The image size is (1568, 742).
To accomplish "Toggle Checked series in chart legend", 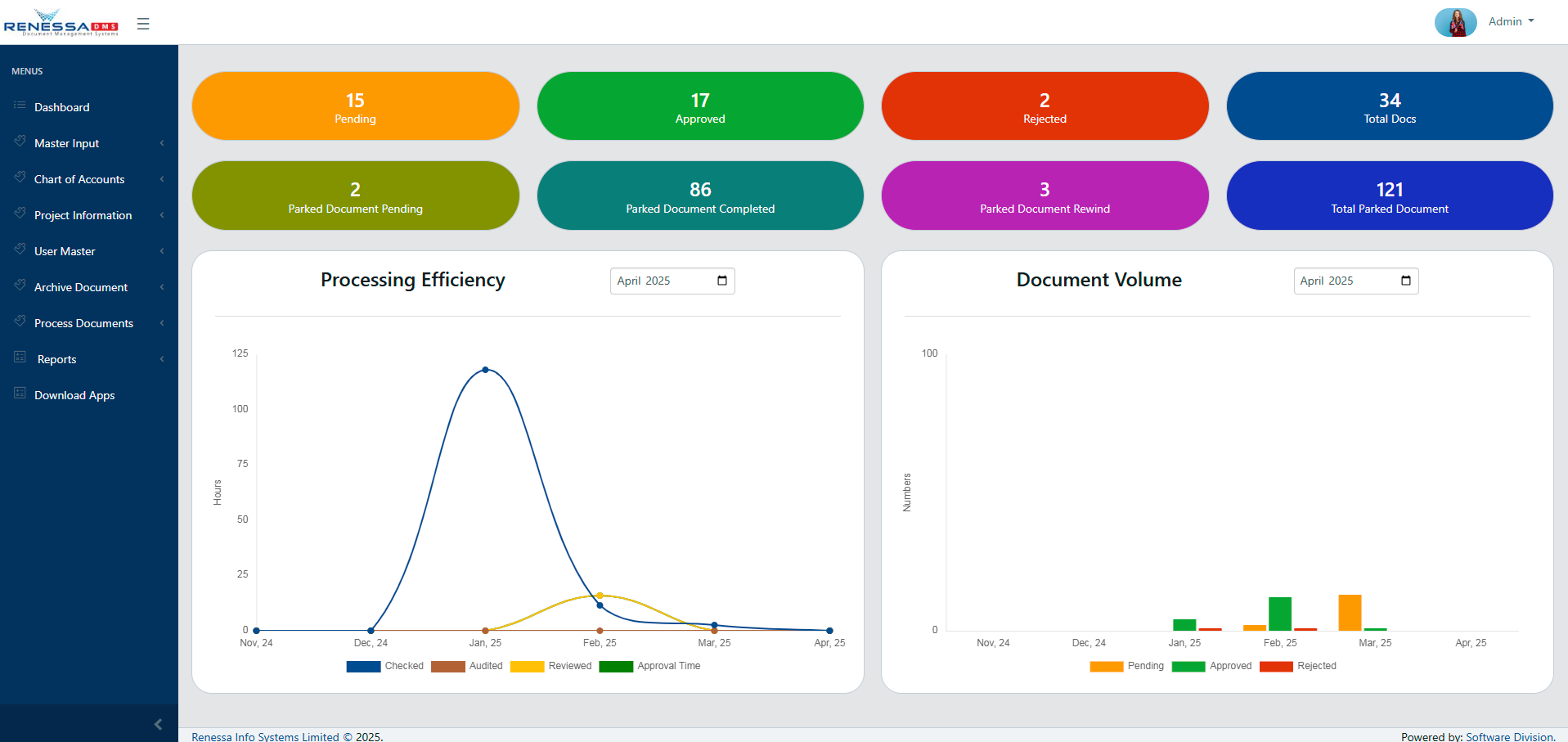I will tap(363, 666).
